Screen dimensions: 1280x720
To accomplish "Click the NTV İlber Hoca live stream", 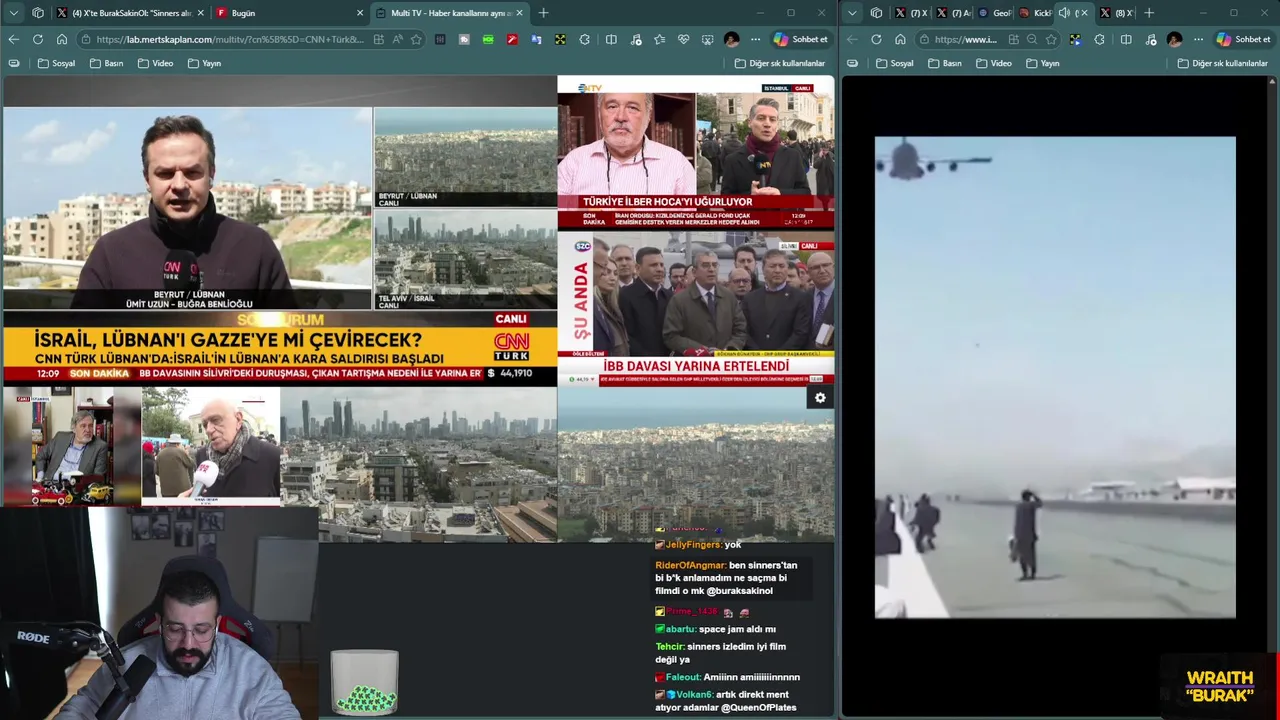I will [x=696, y=153].
